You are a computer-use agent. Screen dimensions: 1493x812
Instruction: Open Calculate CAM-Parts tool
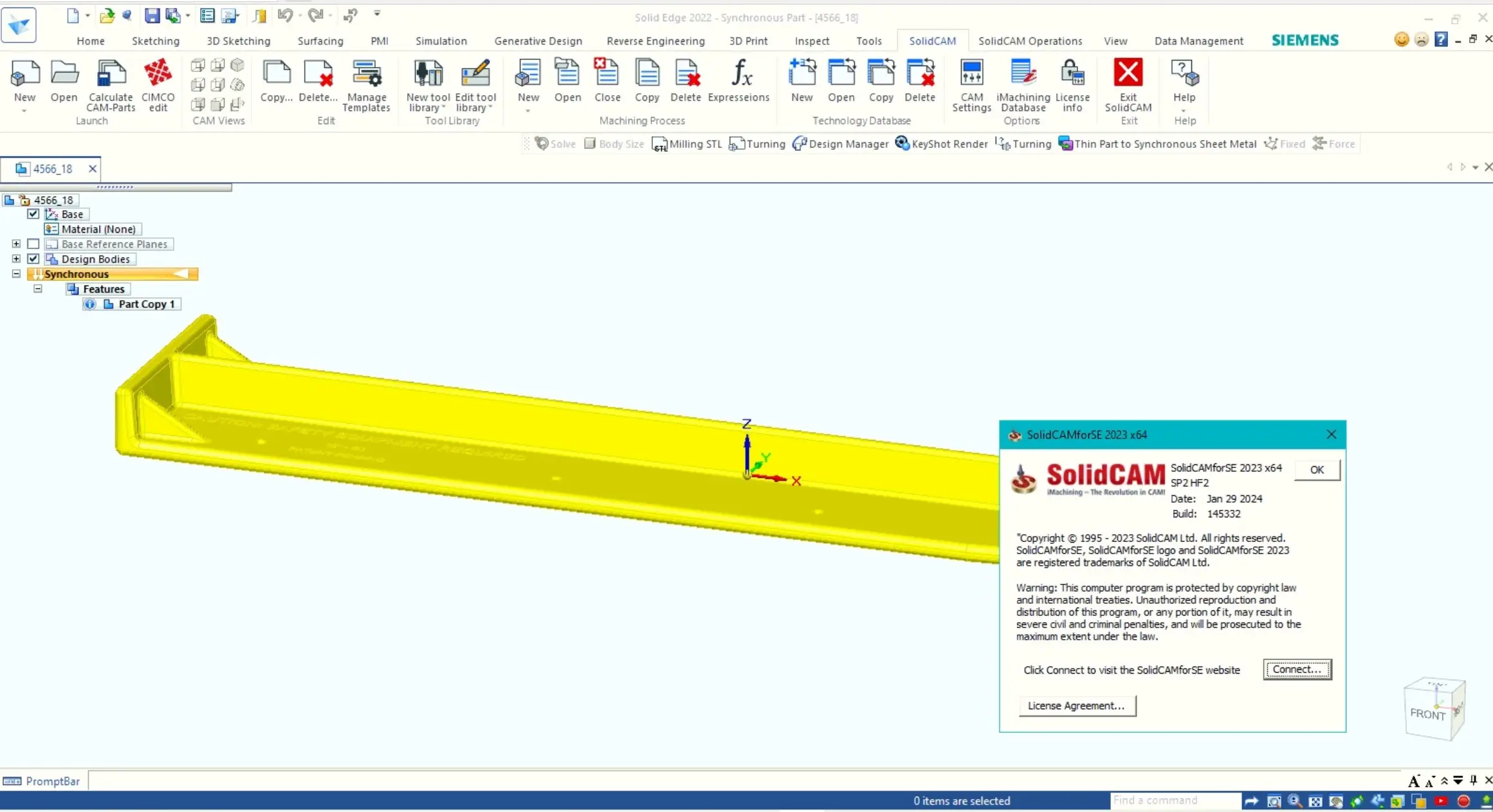tap(111, 75)
